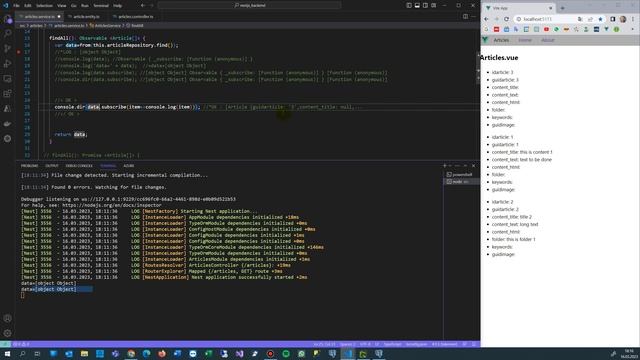Close the terminal panel

(473, 166)
